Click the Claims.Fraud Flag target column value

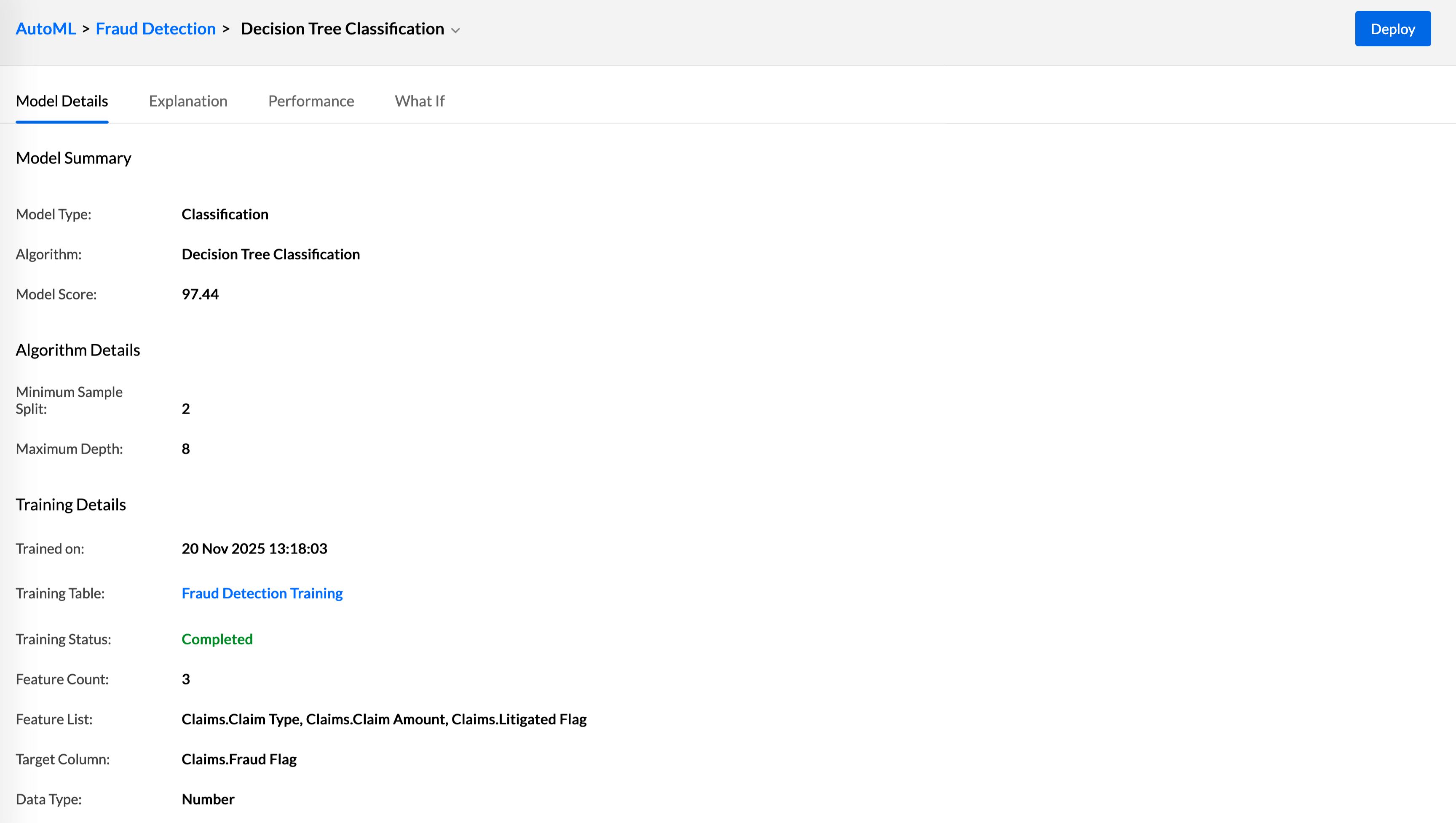(x=238, y=759)
